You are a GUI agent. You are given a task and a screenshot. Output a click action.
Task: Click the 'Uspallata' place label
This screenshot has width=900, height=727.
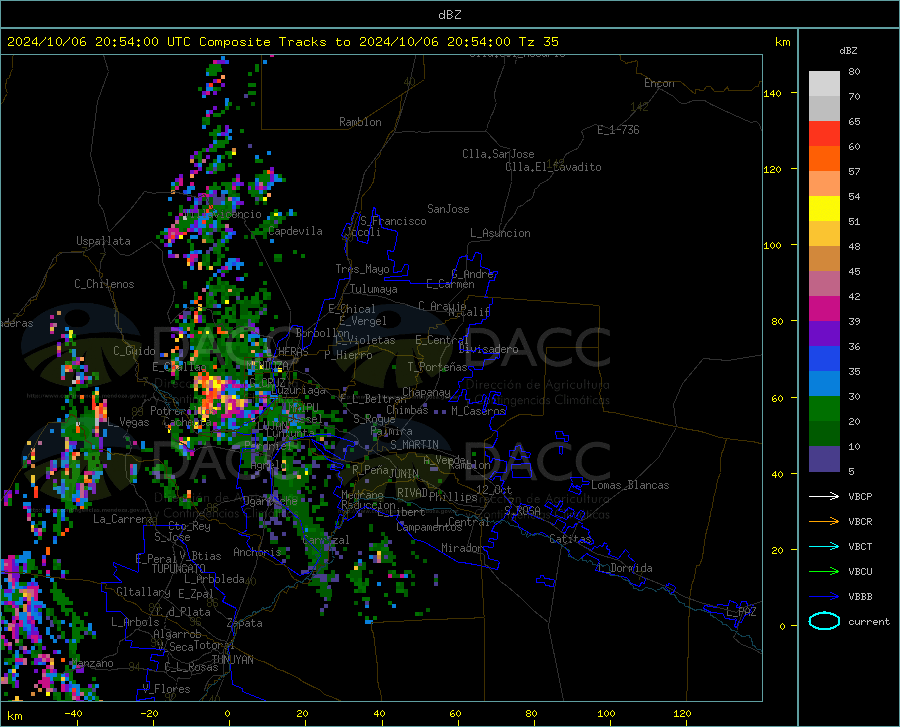[x=103, y=241]
